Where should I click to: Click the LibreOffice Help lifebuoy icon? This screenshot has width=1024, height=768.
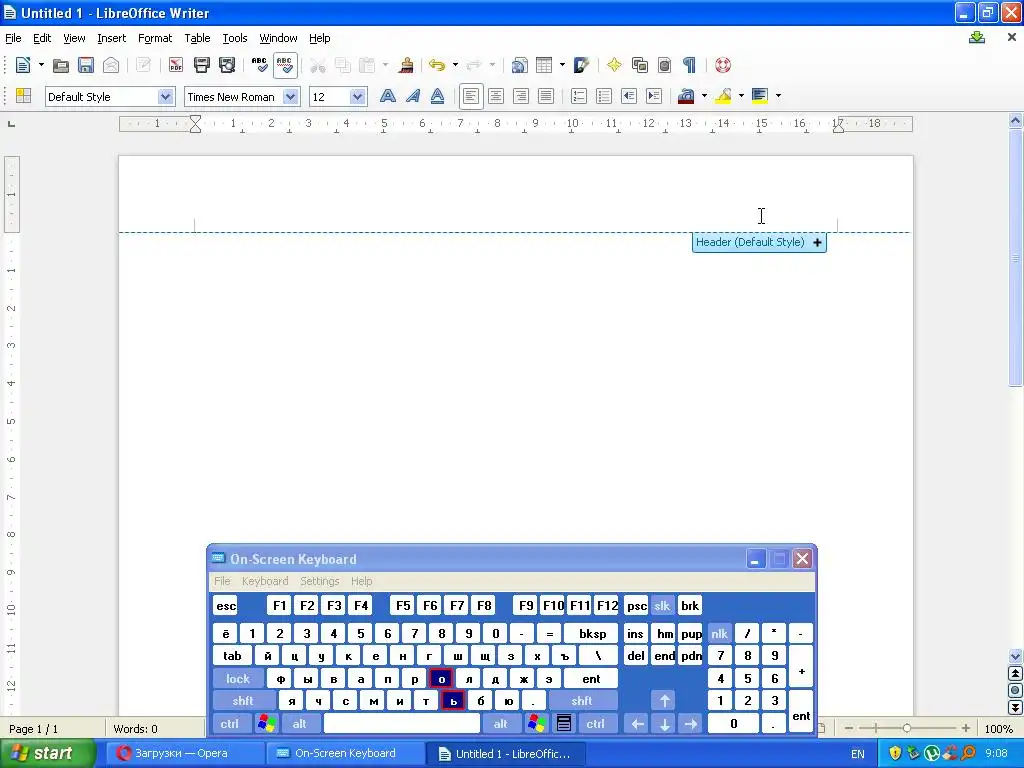[723, 65]
